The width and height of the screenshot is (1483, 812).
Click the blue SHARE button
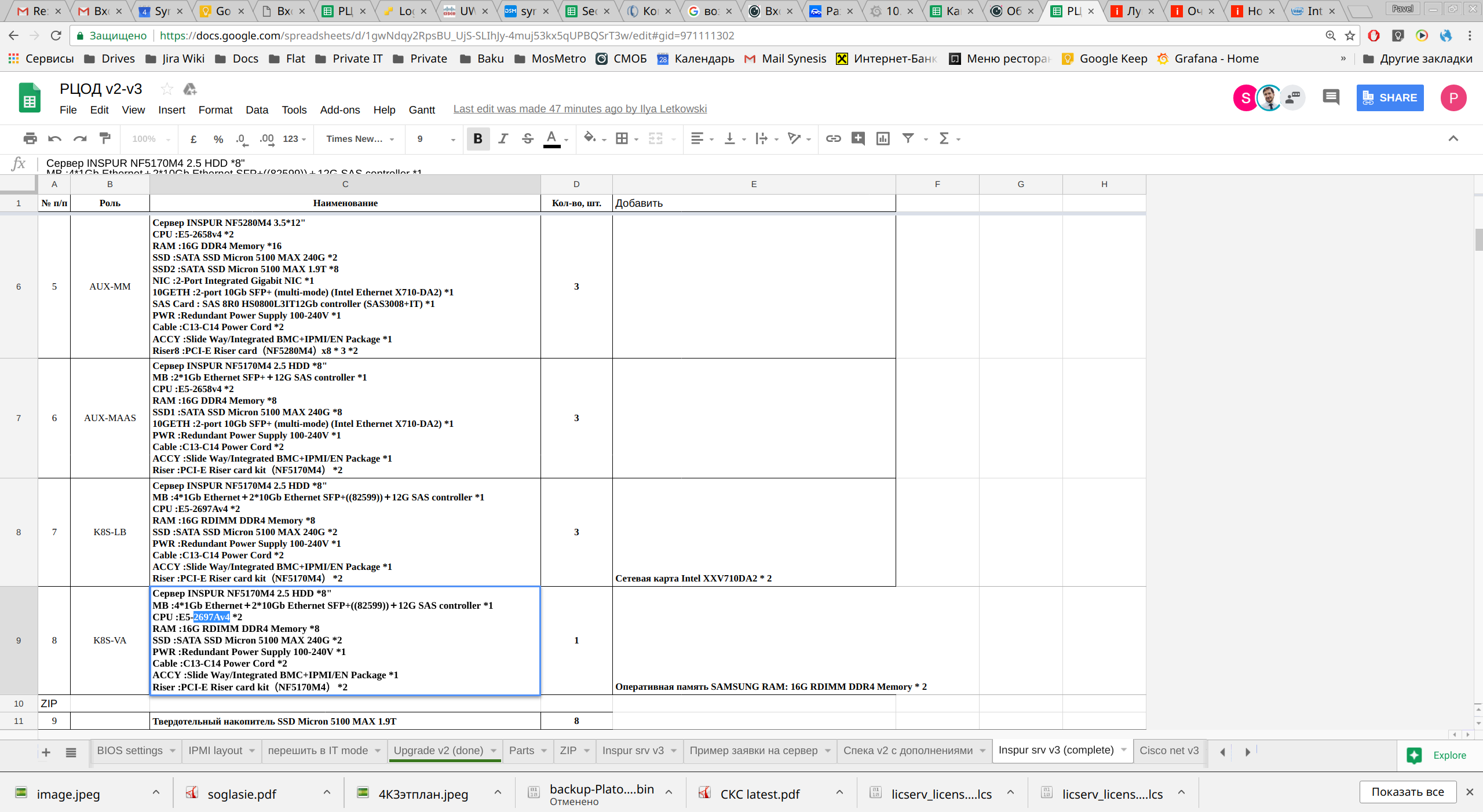coord(1390,98)
